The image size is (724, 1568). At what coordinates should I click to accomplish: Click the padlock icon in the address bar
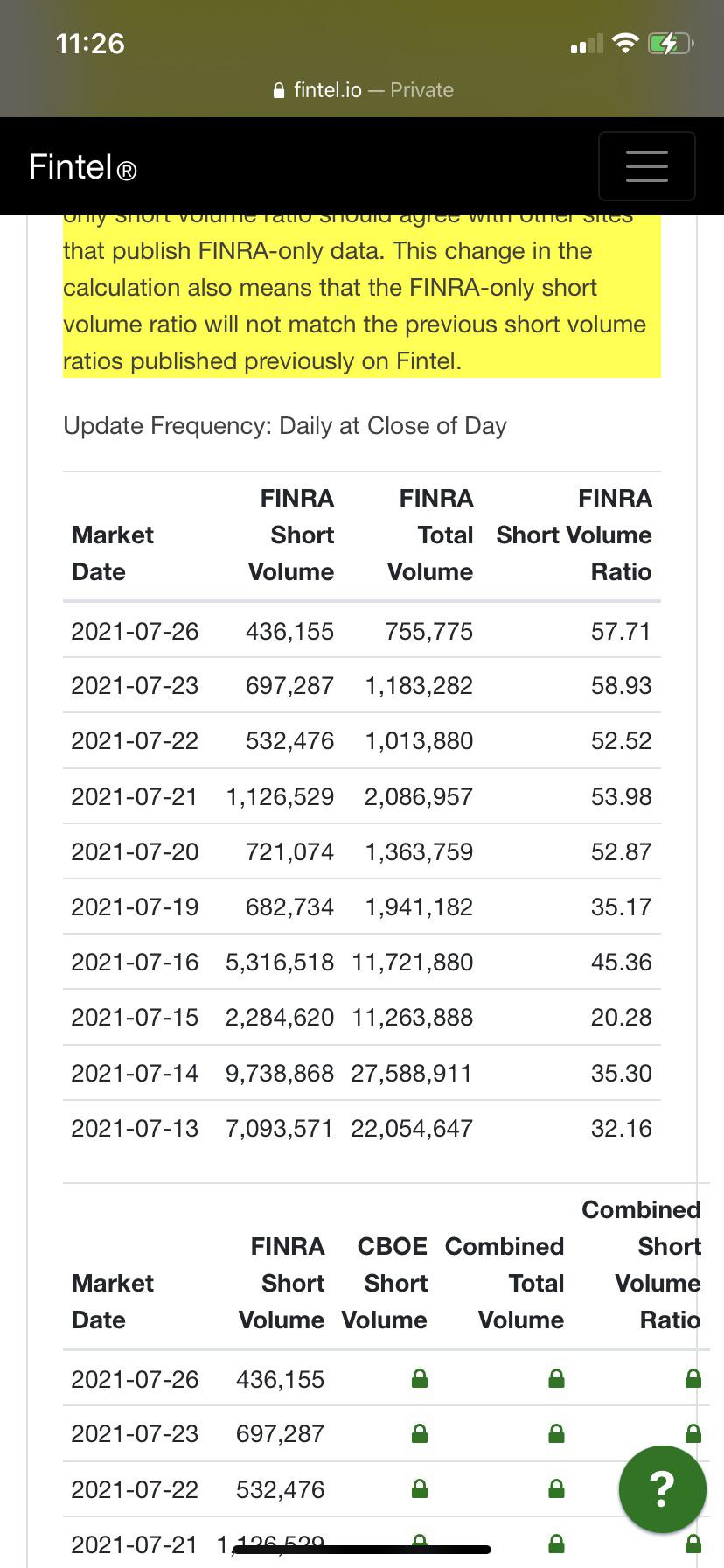[279, 90]
